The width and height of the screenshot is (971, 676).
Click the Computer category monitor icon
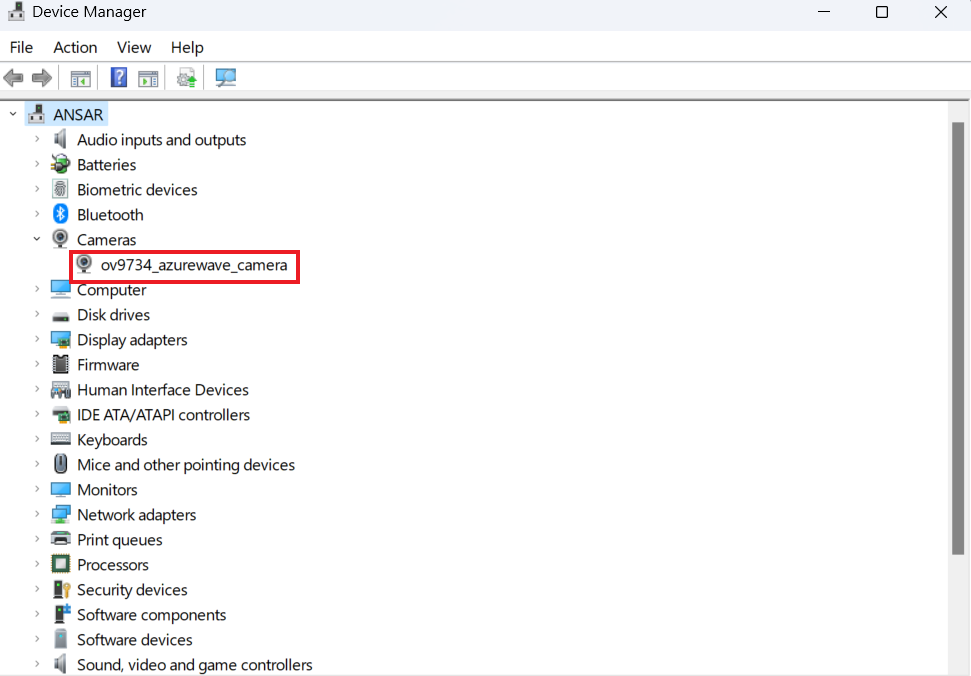coord(60,289)
